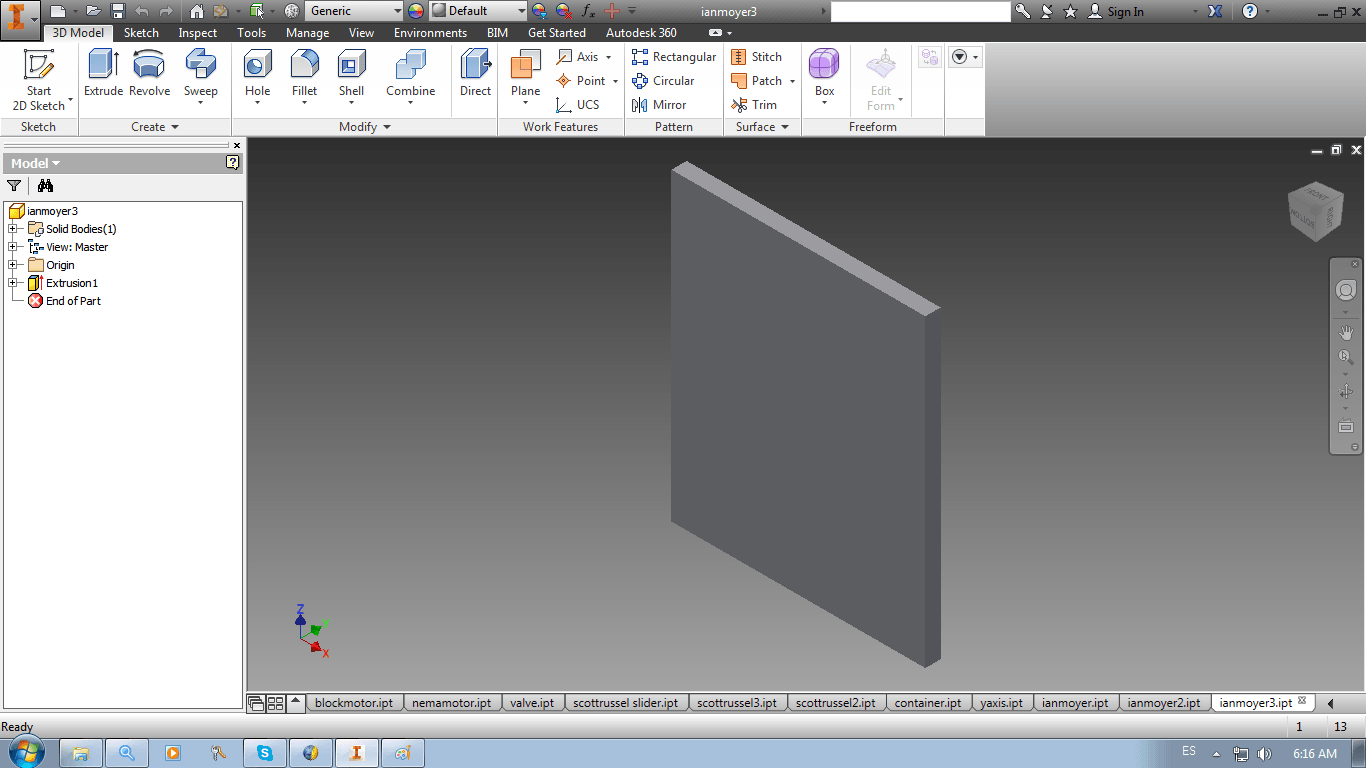The image size is (1366, 768).
Task: Expand the View: Master node
Action: (x=13, y=247)
